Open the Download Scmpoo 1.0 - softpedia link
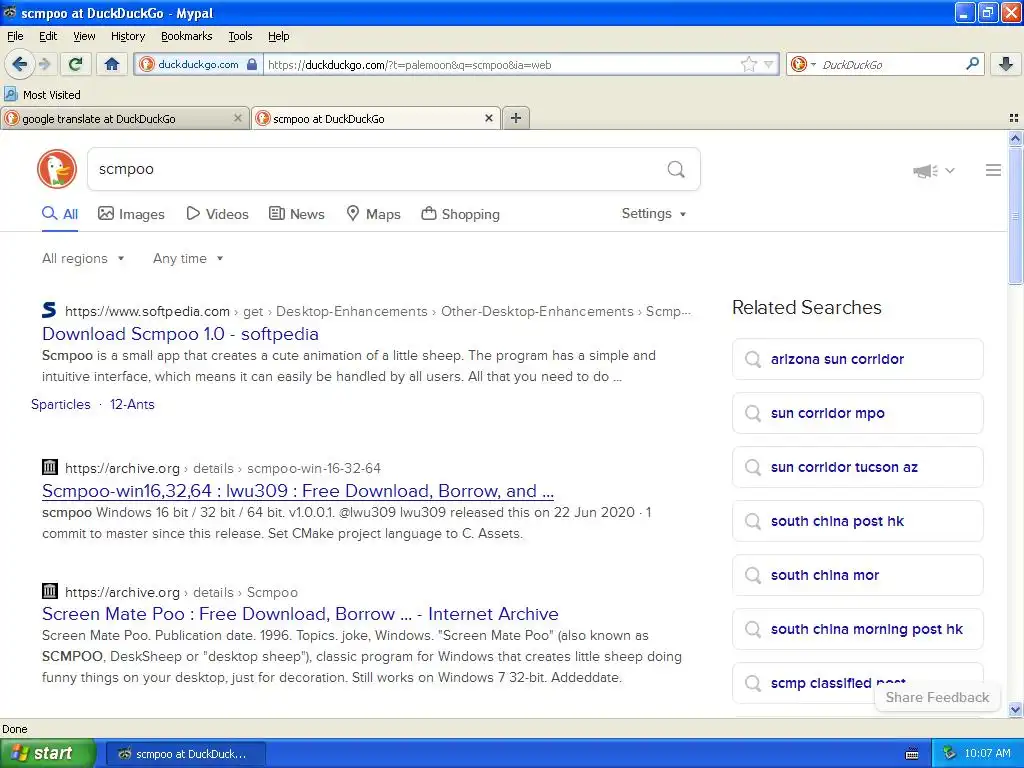This screenshot has height=768, width=1024. click(180, 334)
